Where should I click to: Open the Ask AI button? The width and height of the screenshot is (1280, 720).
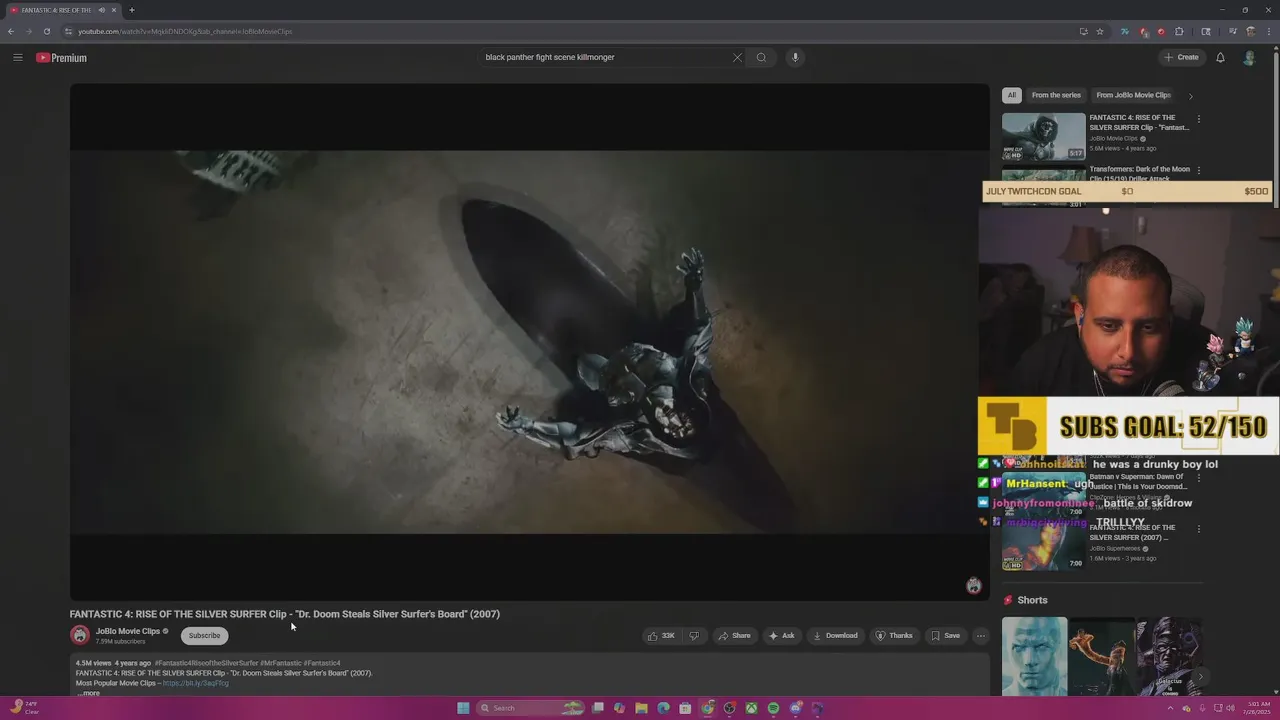[781, 635]
